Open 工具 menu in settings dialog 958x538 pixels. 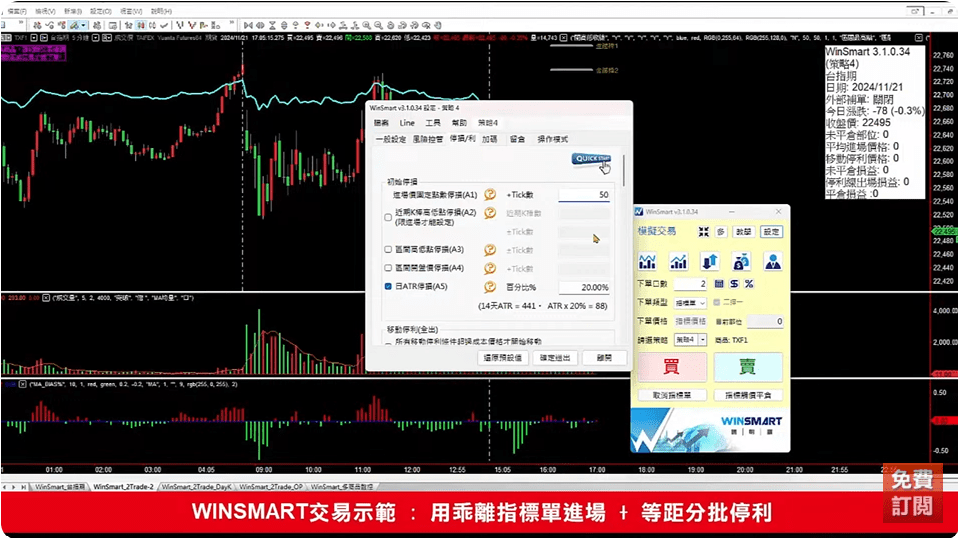click(x=433, y=123)
